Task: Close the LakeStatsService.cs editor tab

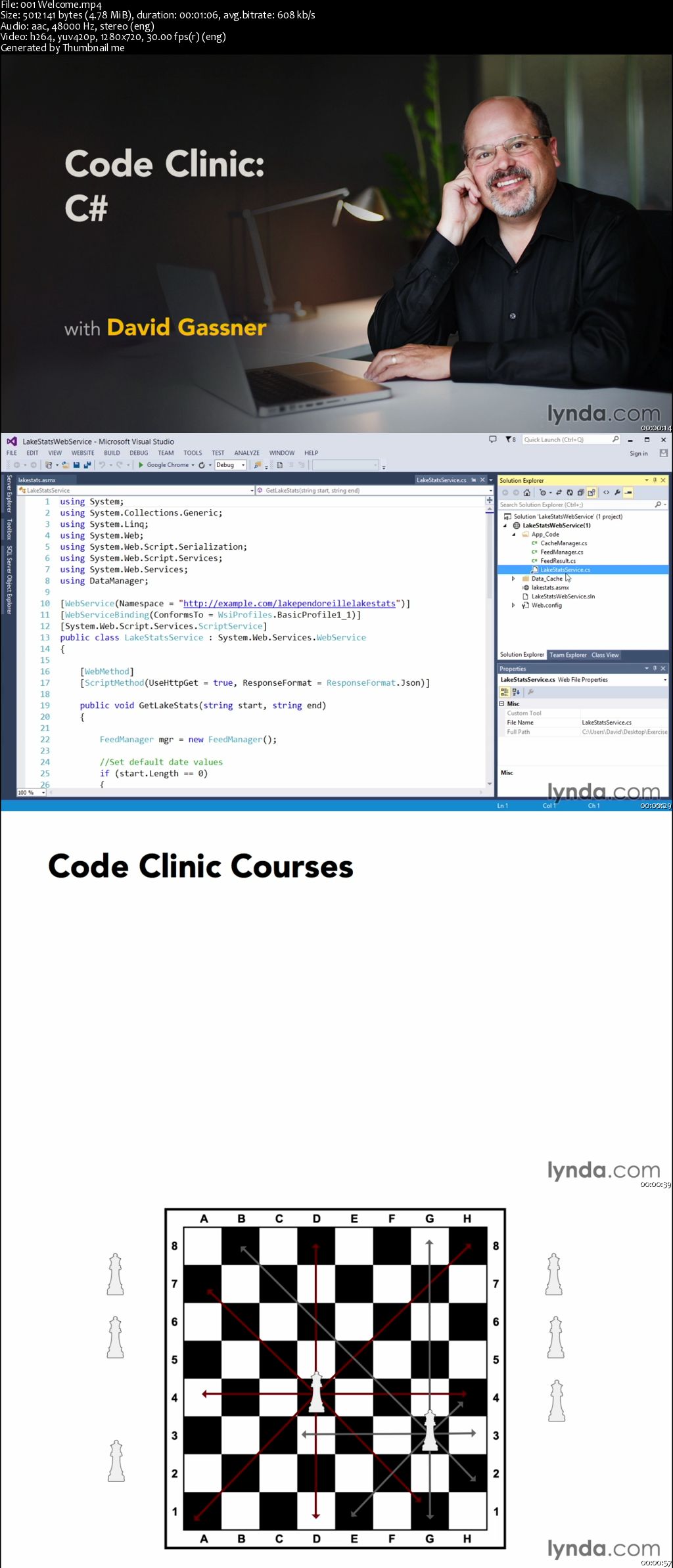Action: (x=482, y=480)
